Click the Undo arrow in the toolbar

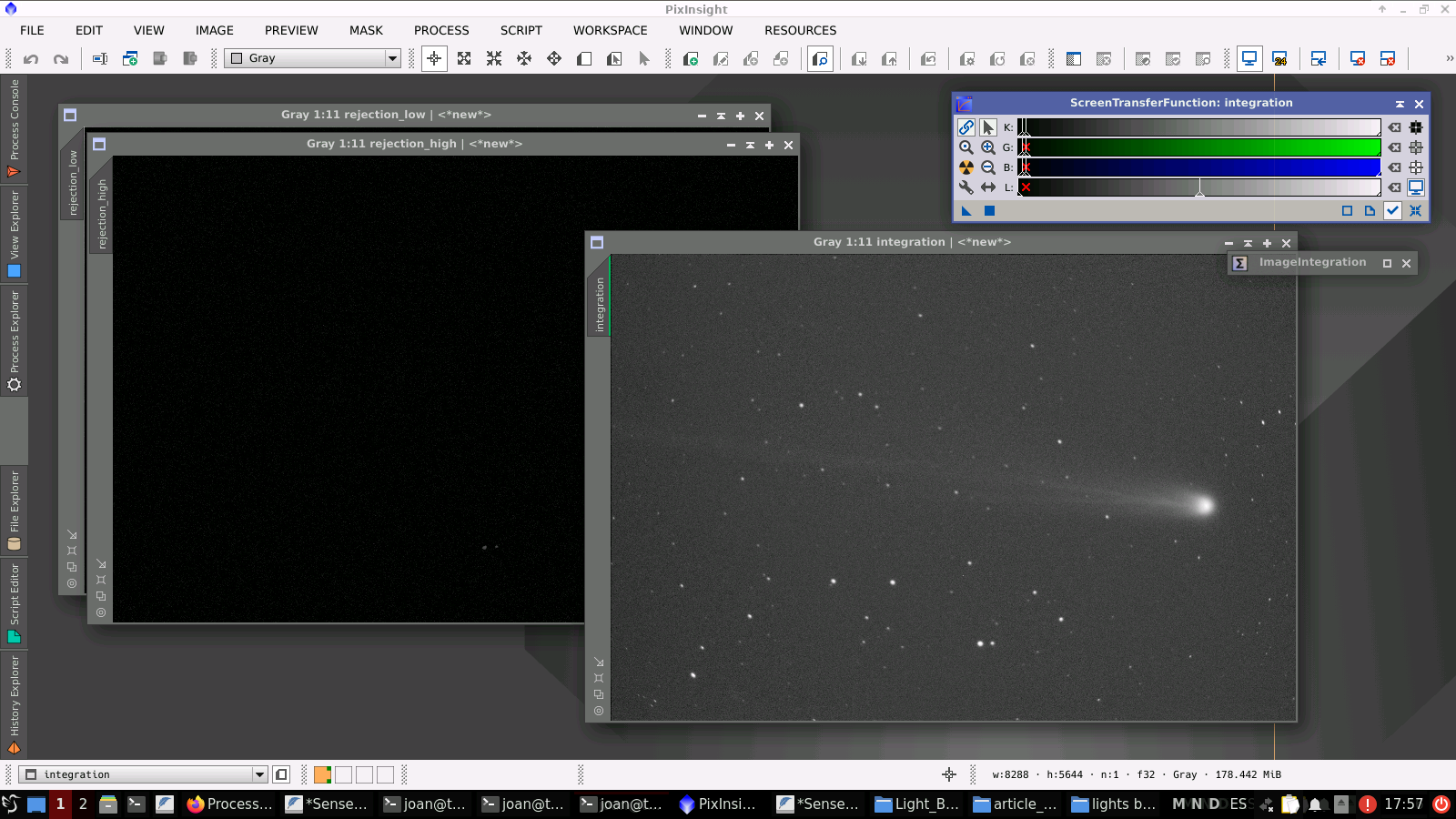[31, 59]
